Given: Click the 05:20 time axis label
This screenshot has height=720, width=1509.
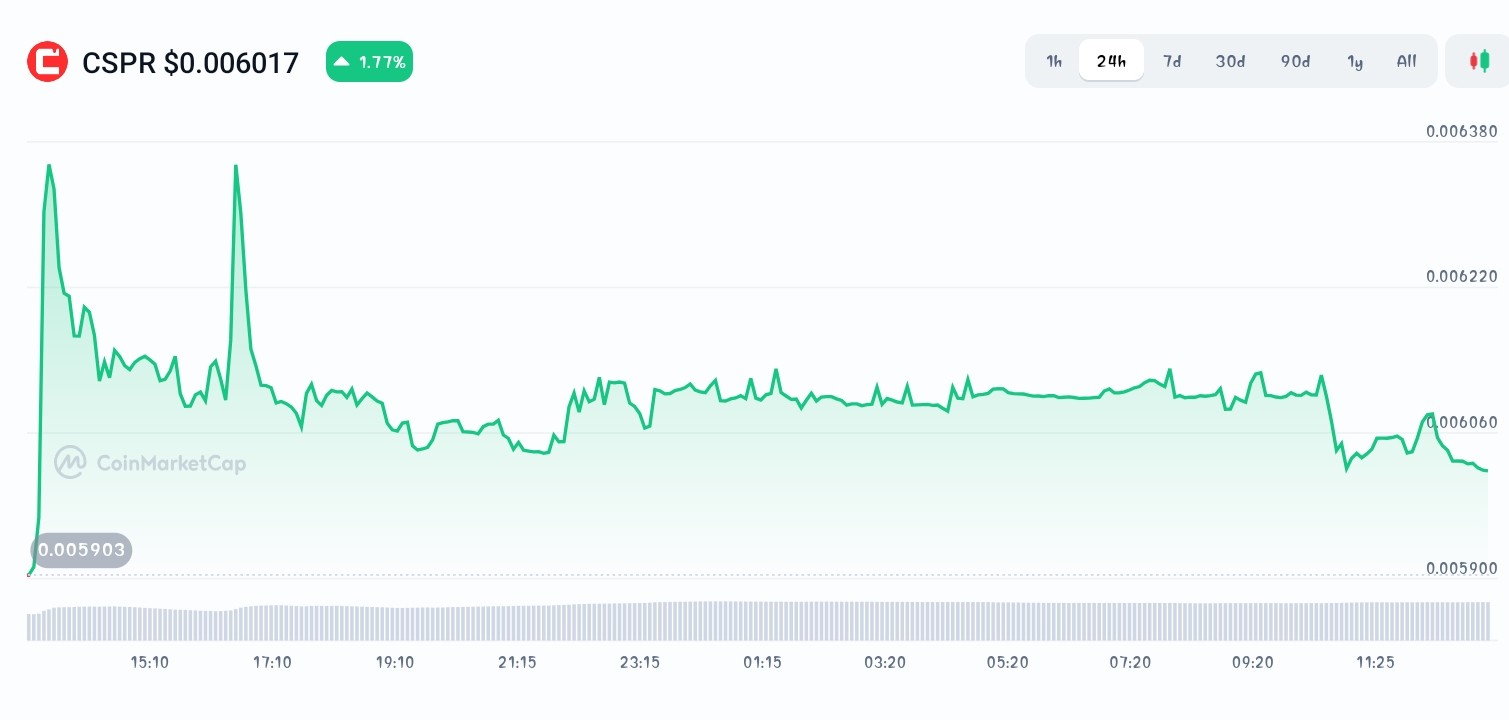Looking at the screenshot, I should tap(1008, 662).
